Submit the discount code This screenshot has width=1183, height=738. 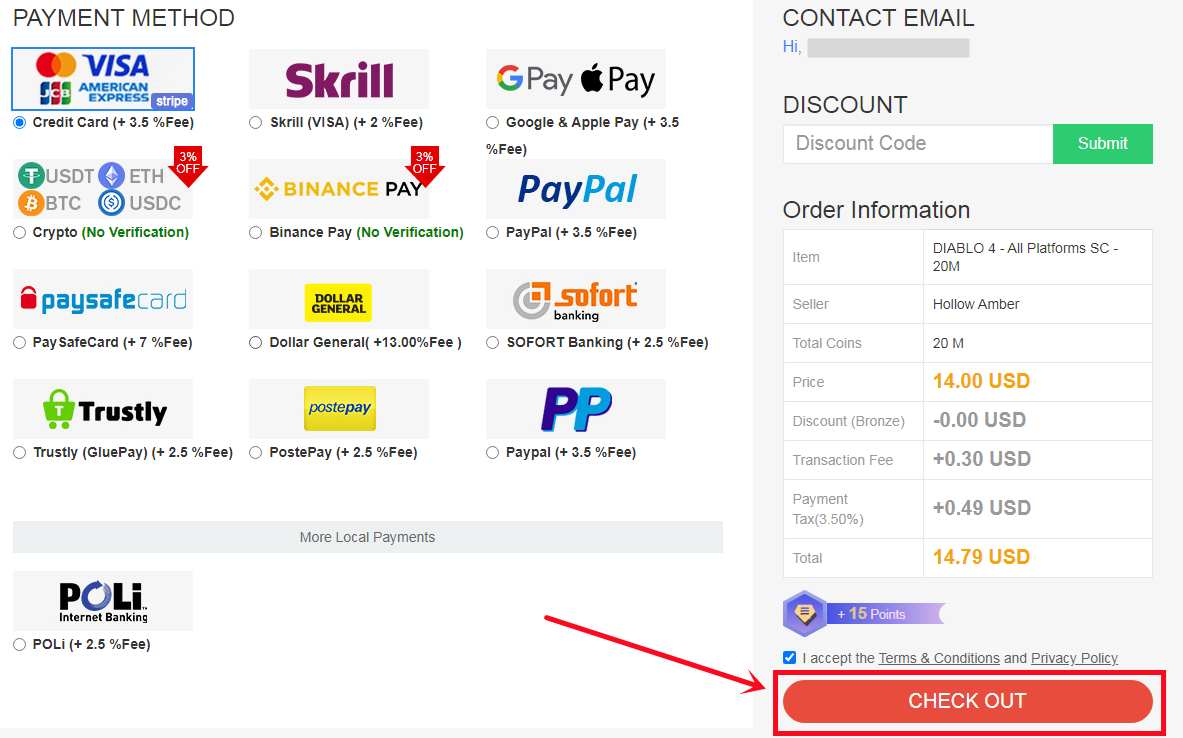1102,143
